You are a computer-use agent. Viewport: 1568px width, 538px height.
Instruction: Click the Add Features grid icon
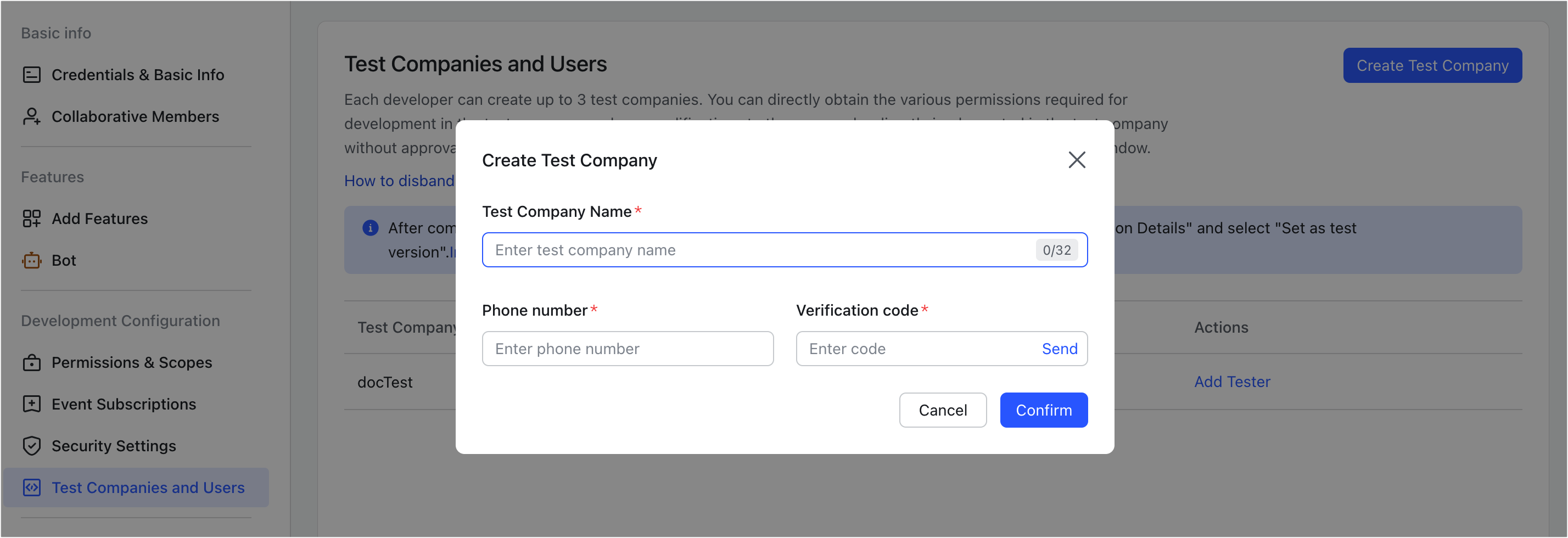tap(32, 218)
